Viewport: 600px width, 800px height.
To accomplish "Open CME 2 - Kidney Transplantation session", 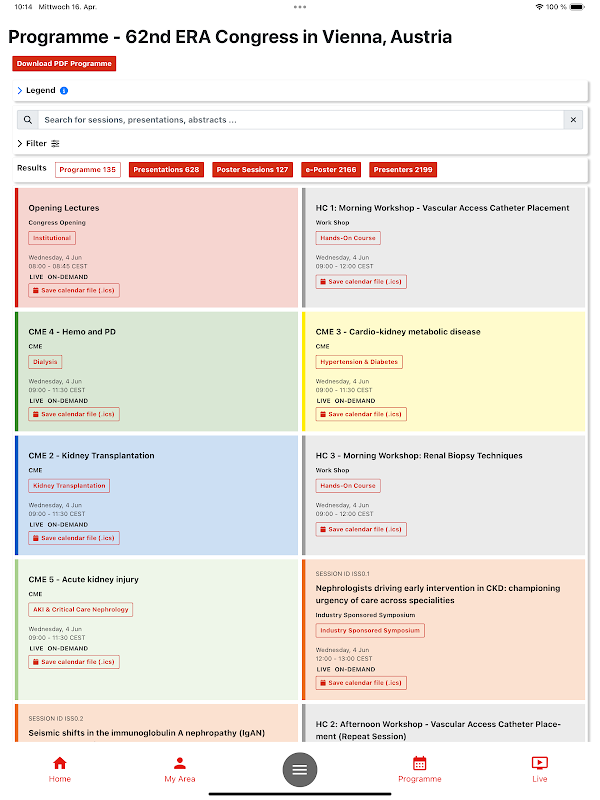I will pos(91,456).
